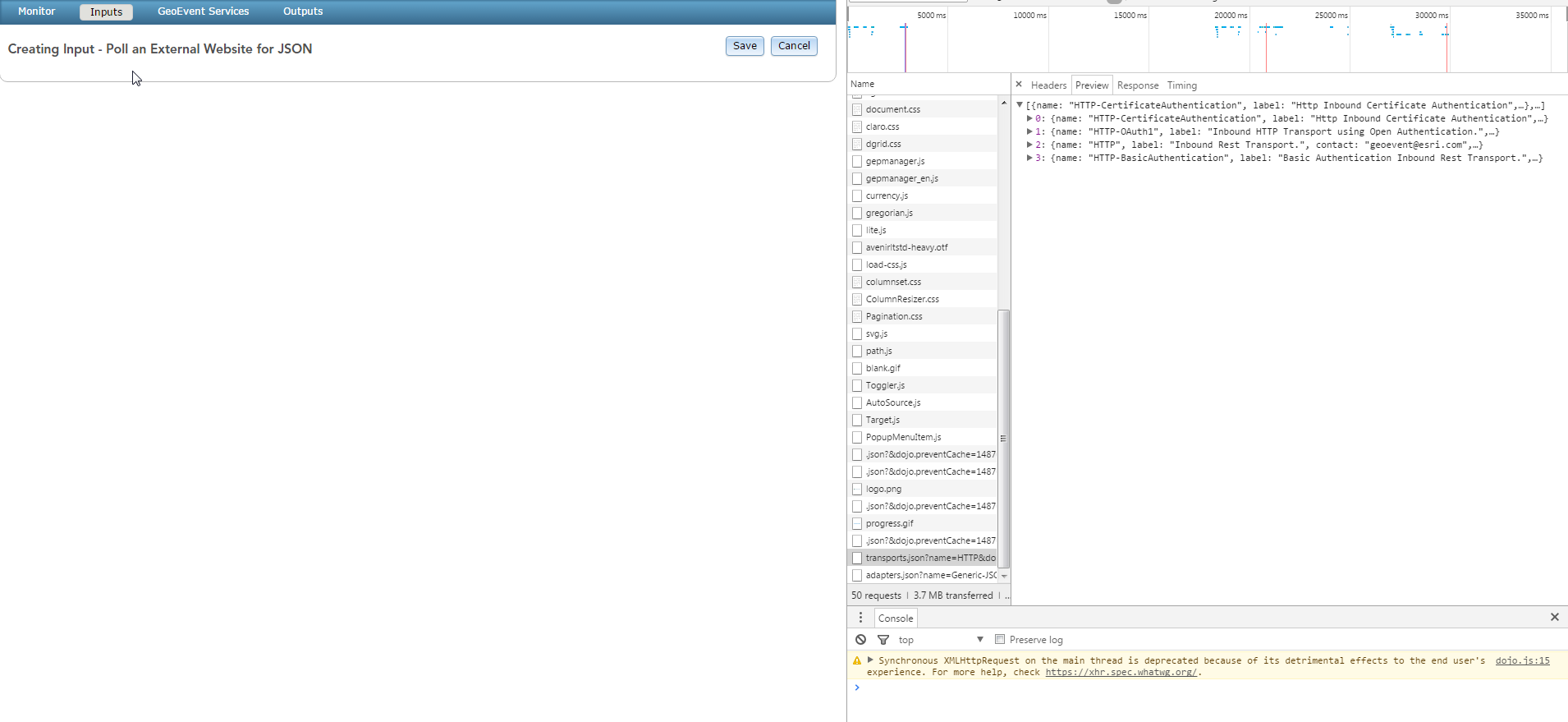This screenshot has width=1568, height=722.
Task: Open the xhr.spec.whatwg.org link
Action: point(1121,672)
